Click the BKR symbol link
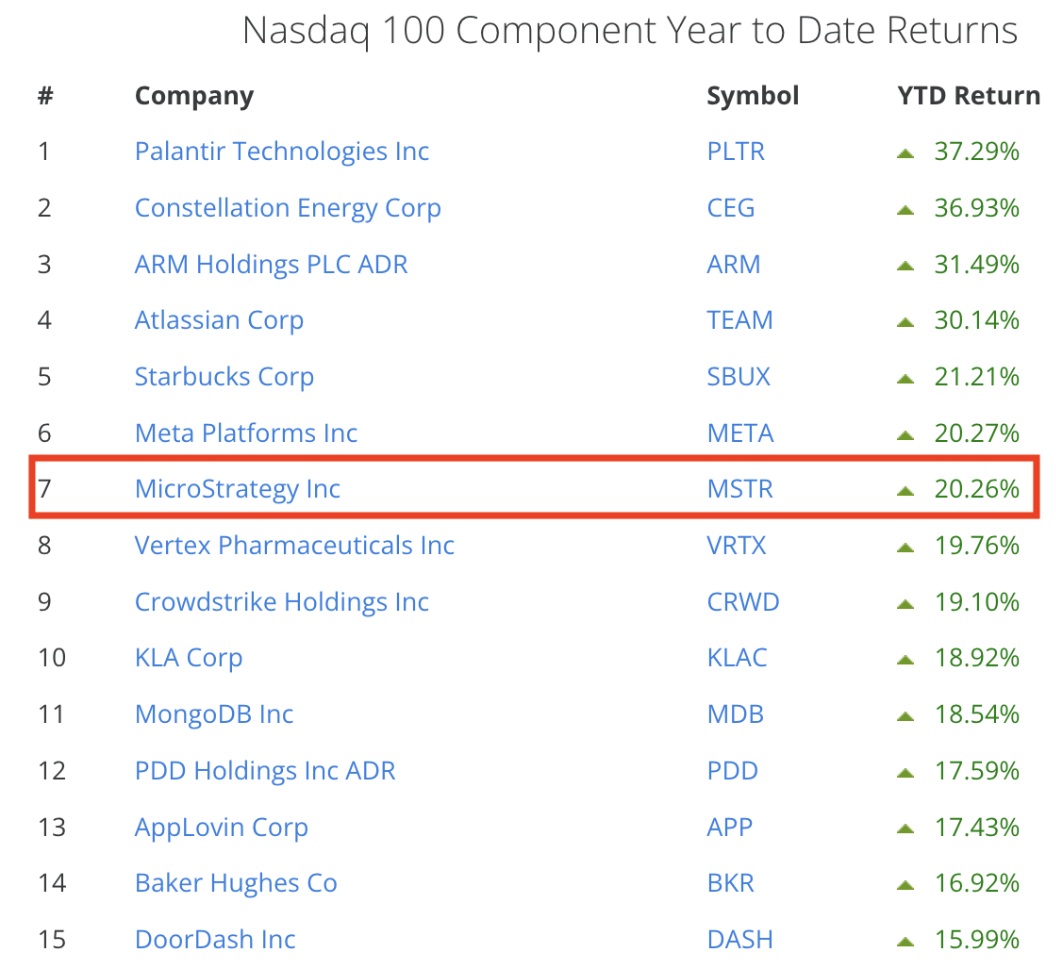Image resolution: width=1056 pixels, height=974 pixels. (730, 884)
